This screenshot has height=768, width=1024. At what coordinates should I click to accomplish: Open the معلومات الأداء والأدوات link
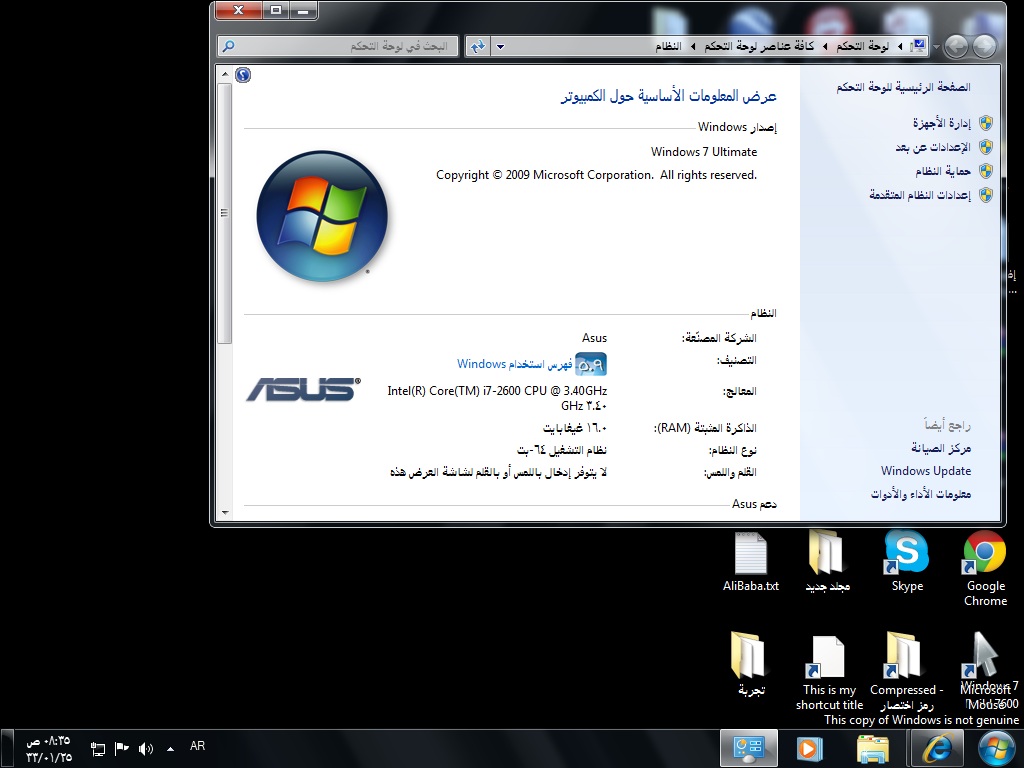click(x=920, y=494)
